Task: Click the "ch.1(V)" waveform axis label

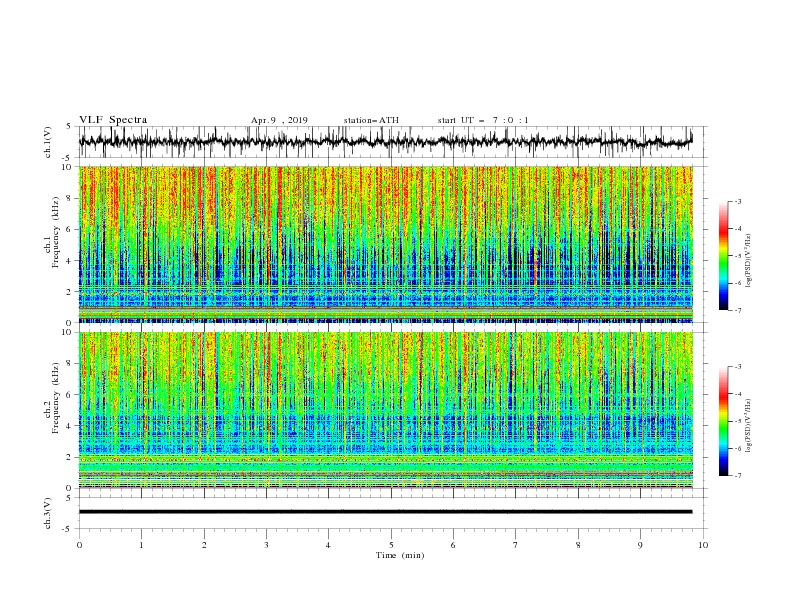Action: 48,142
